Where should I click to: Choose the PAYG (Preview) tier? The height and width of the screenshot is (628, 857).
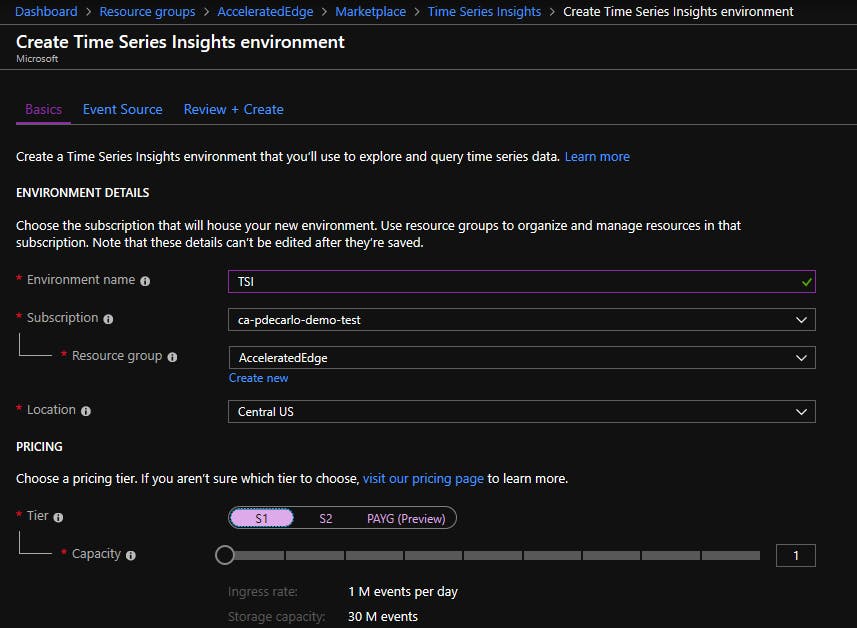tap(408, 518)
